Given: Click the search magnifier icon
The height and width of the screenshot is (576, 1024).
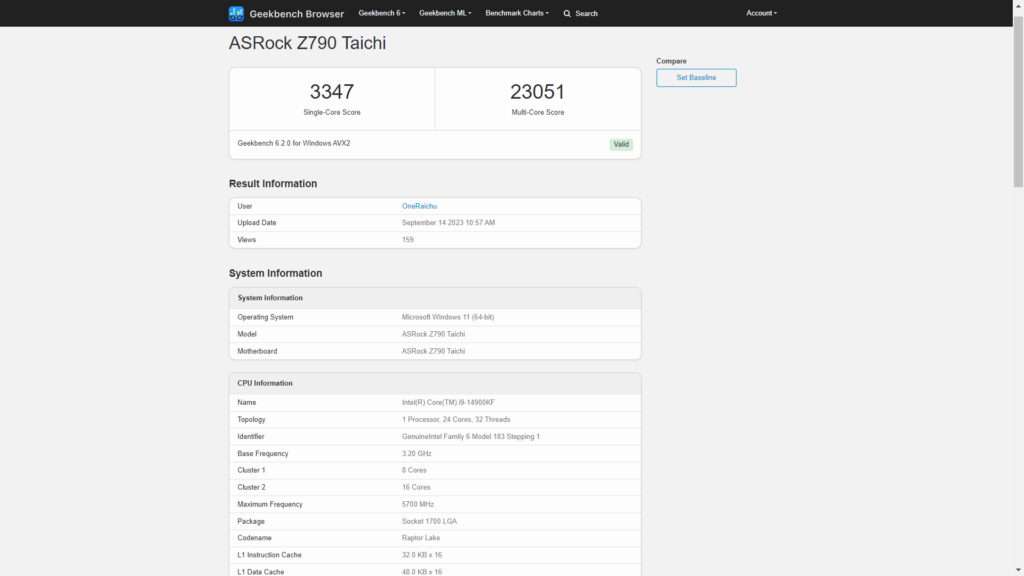Looking at the screenshot, I should (x=567, y=14).
